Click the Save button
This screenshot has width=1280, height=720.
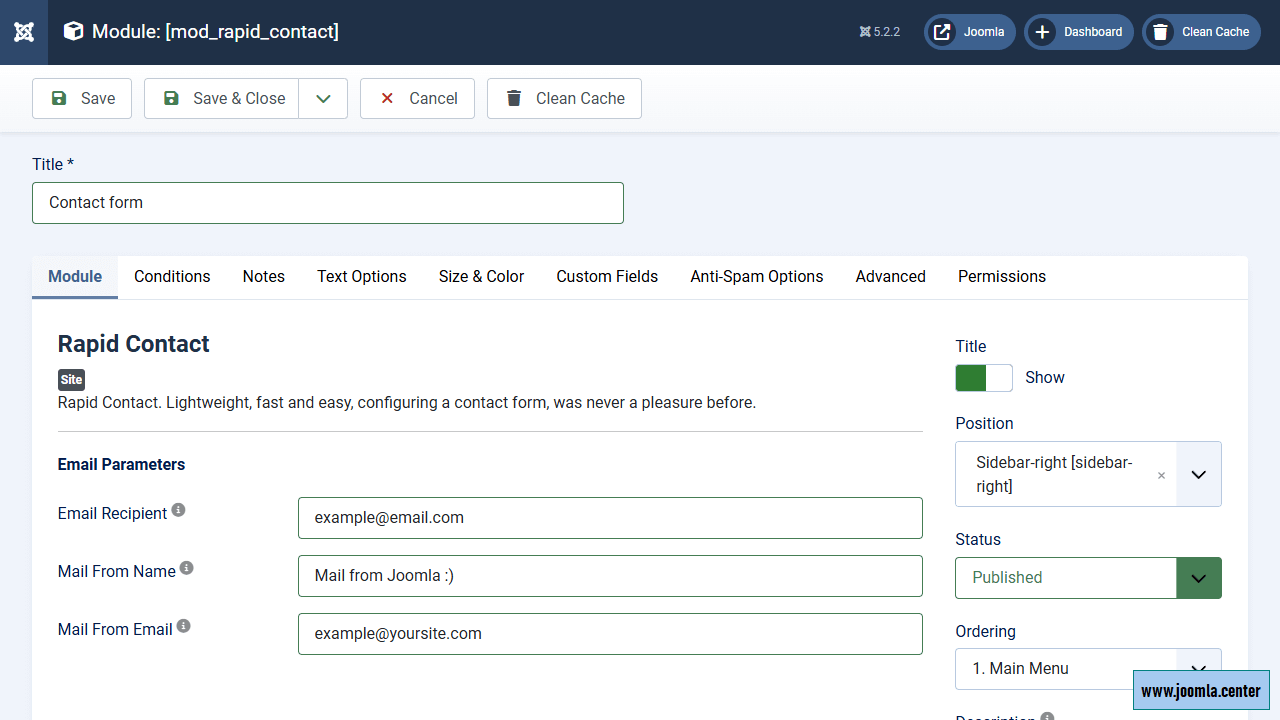pyautogui.click(x=82, y=98)
